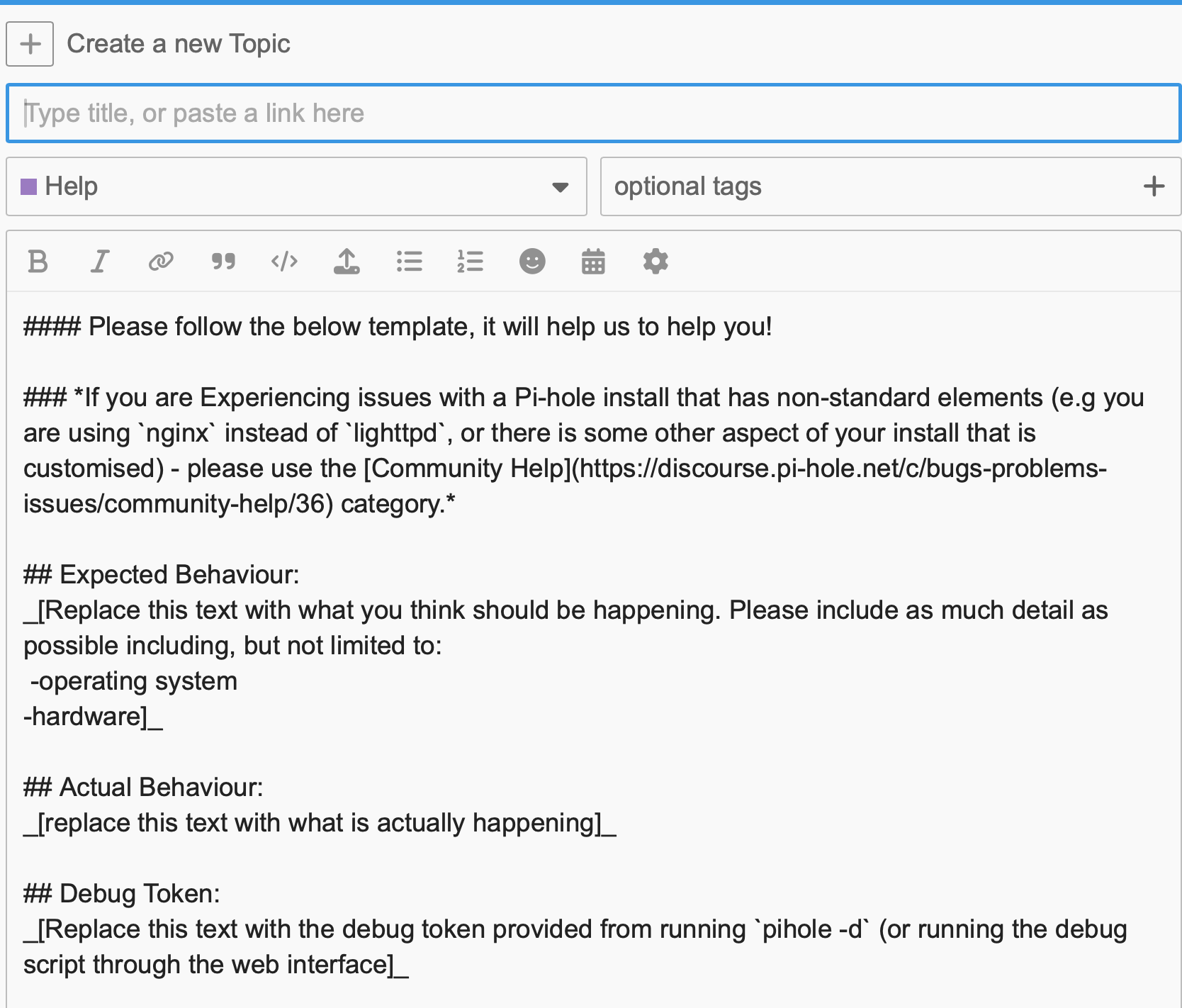Click the '-hardware]_' line
The width and height of the screenshot is (1182, 1008).
pyautogui.click(x=93, y=717)
